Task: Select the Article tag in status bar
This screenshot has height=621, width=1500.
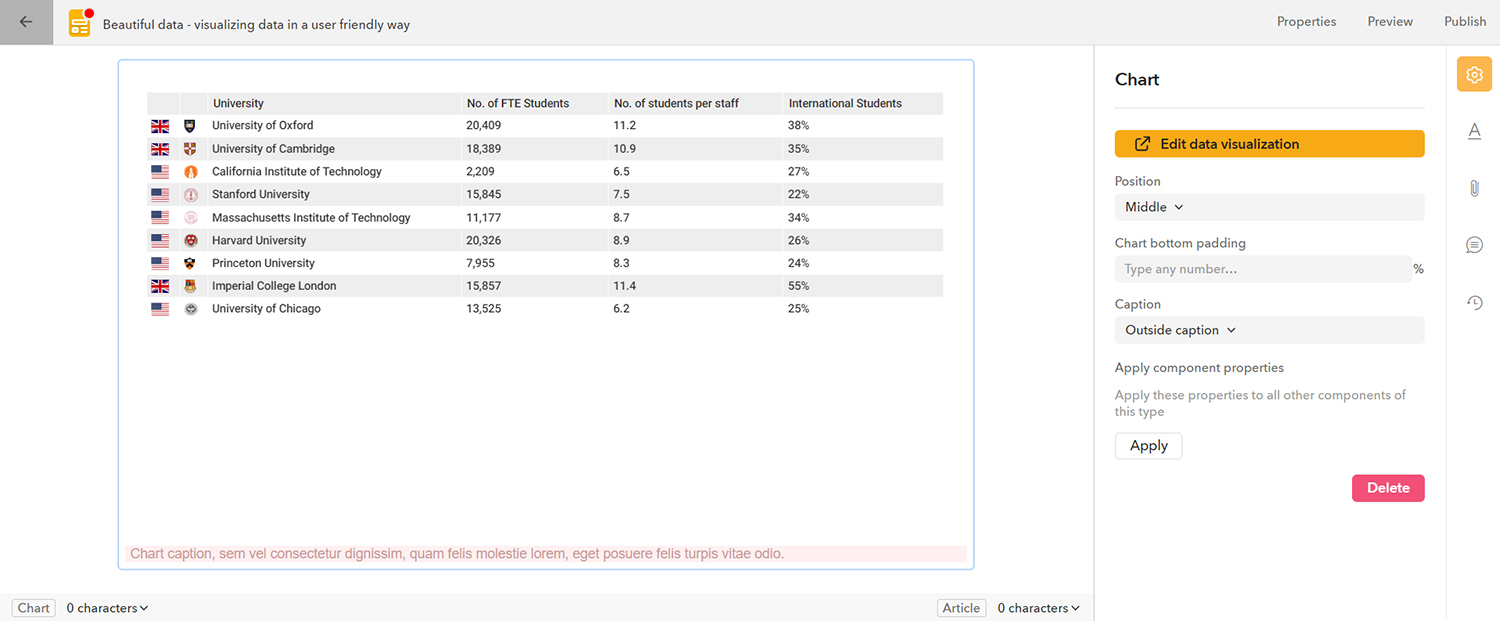Action: 961,608
